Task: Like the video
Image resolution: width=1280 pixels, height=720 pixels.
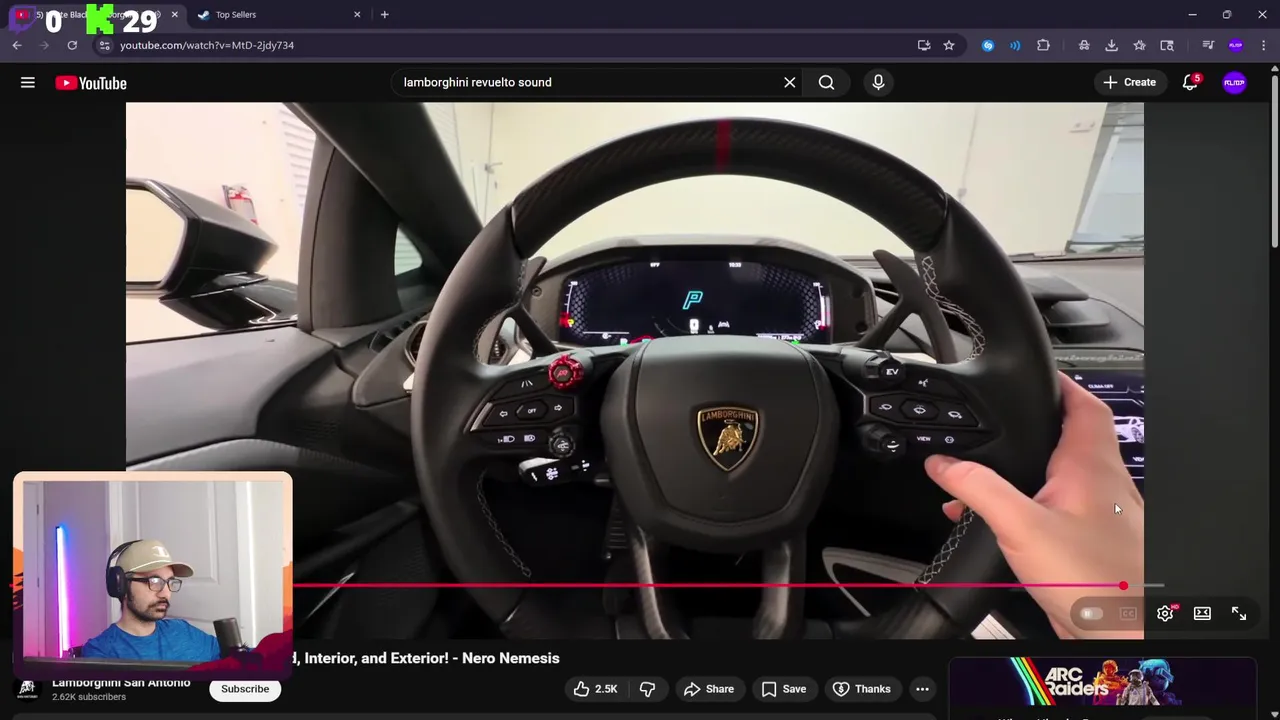Action: click(596, 689)
